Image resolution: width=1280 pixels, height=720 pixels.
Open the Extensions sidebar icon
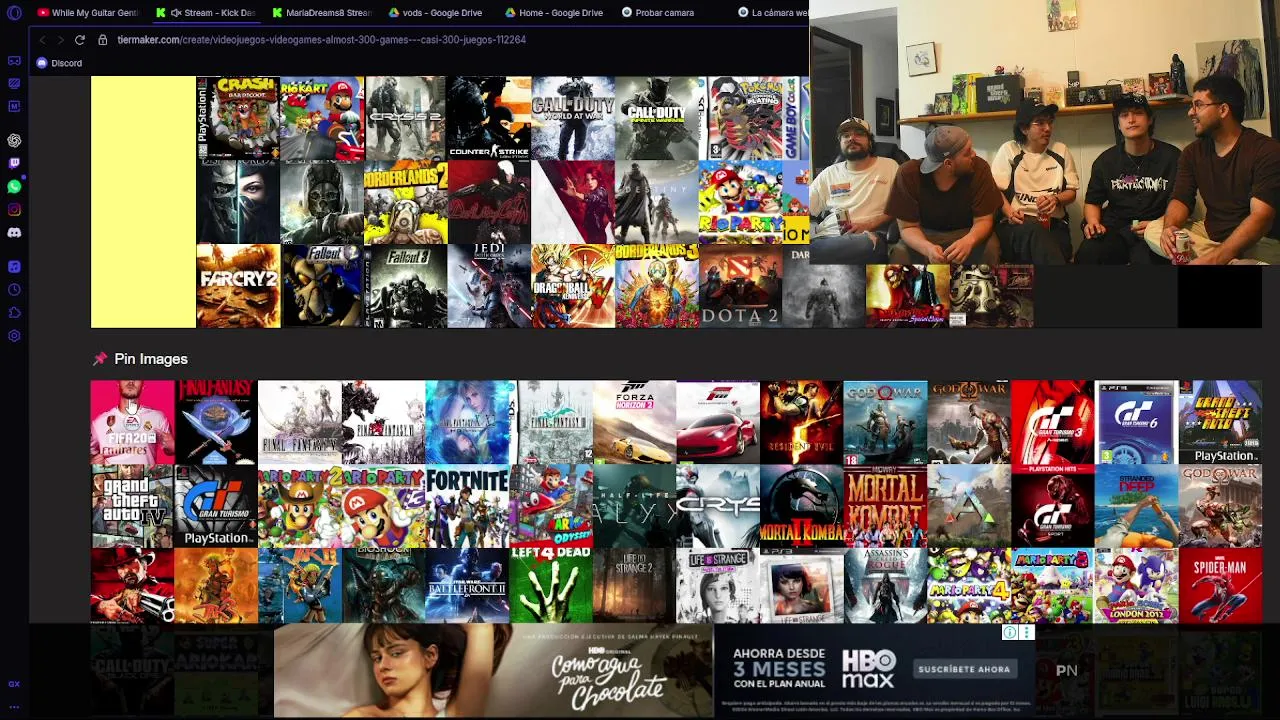coord(14,313)
